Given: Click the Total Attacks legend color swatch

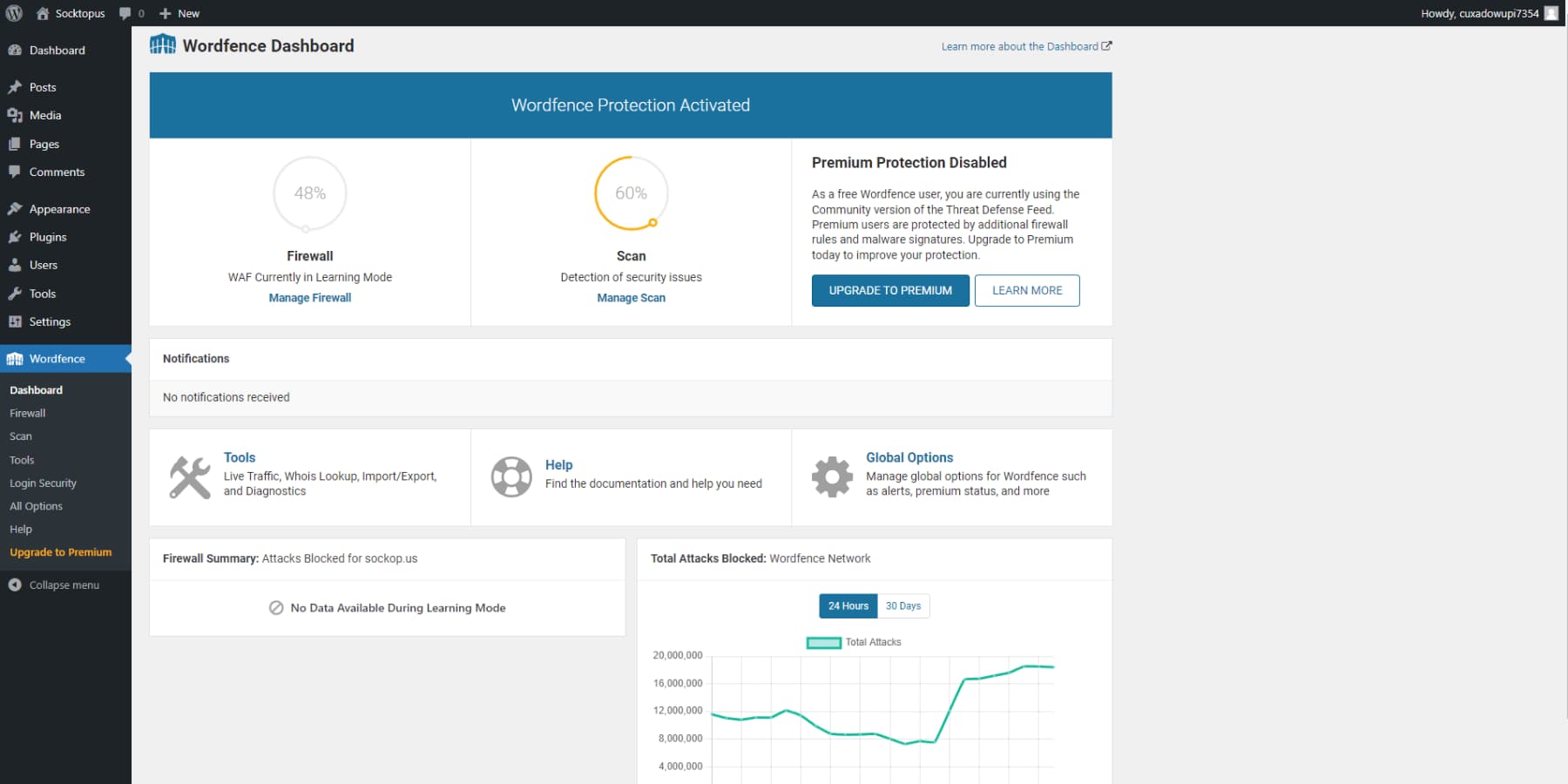Looking at the screenshot, I should coord(821,641).
